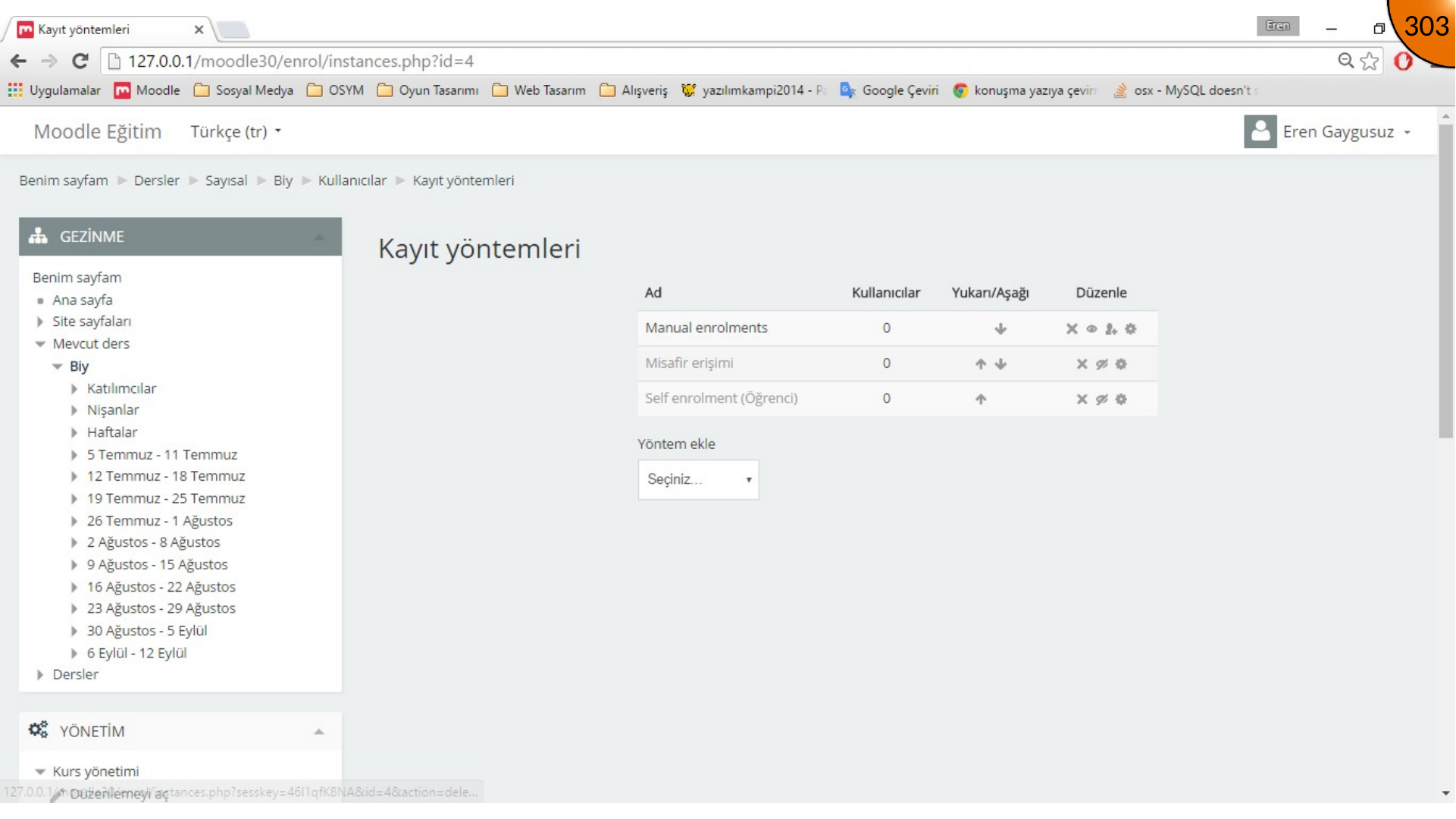Expand 19 Temmuz - 25 Temmuz section
This screenshot has height=819, width=1456.
point(74,499)
